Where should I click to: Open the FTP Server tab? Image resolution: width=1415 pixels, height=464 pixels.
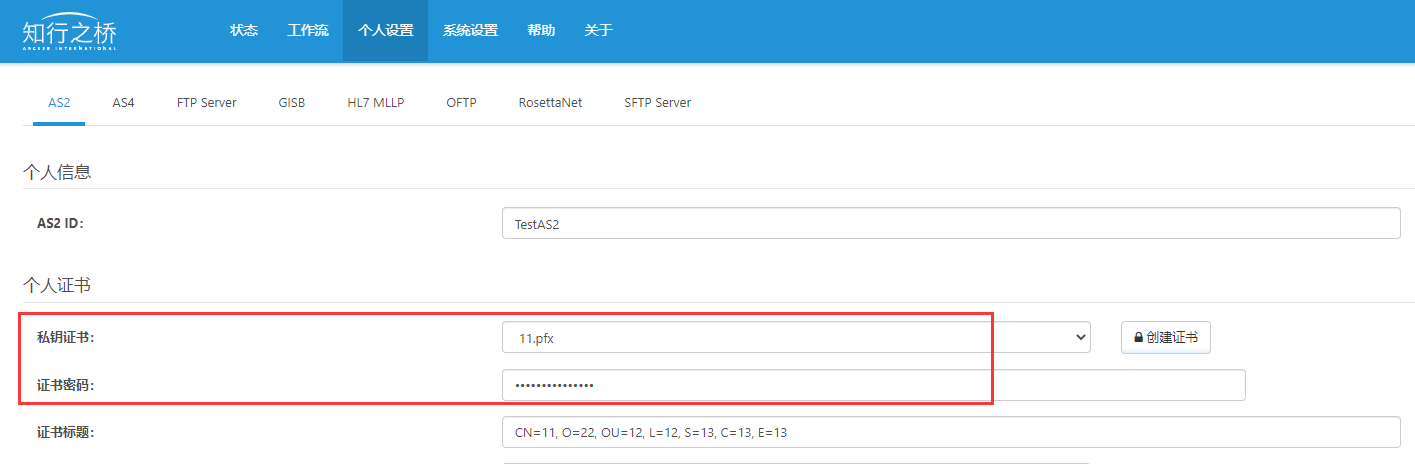tap(206, 102)
